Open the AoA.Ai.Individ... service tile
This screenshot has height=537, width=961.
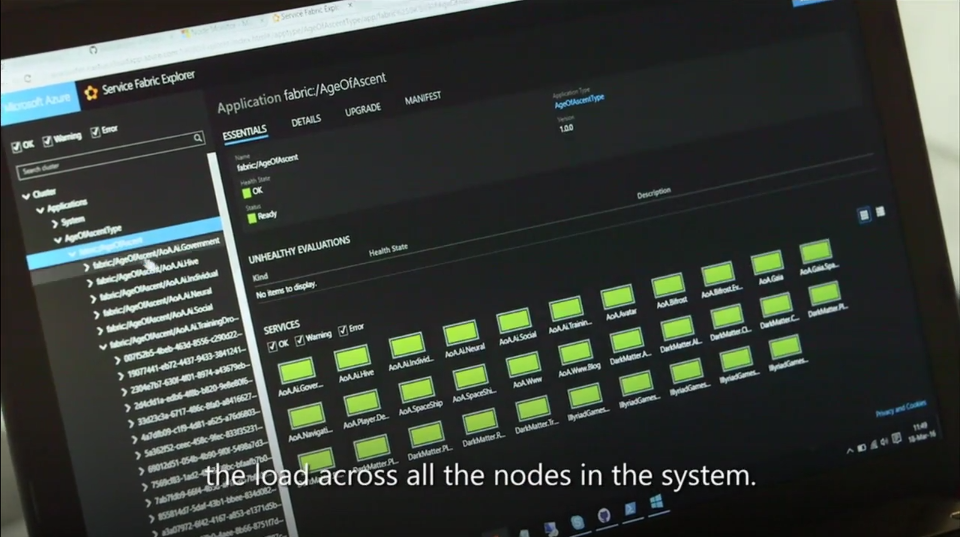(406, 346)
